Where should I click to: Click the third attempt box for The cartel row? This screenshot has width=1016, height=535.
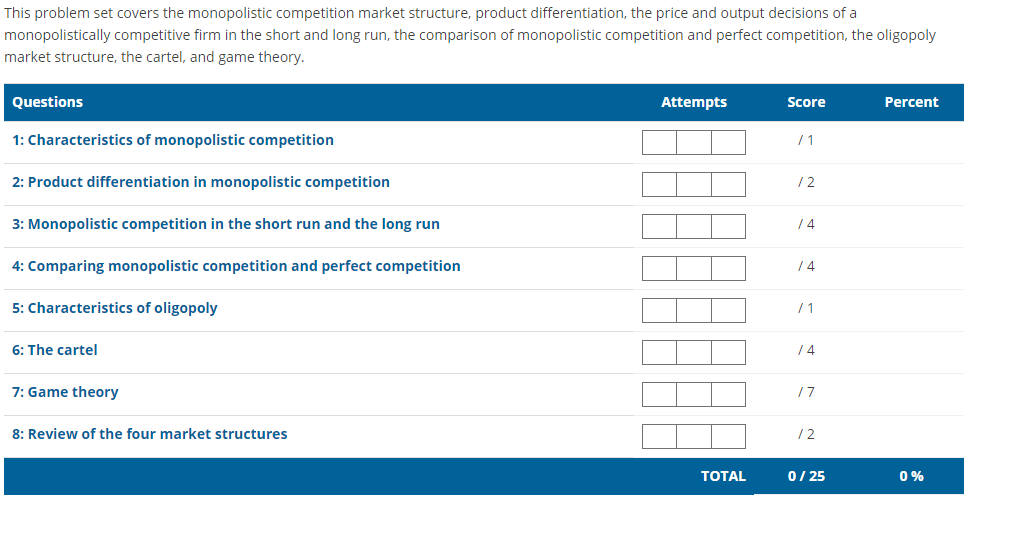point(728,352)
